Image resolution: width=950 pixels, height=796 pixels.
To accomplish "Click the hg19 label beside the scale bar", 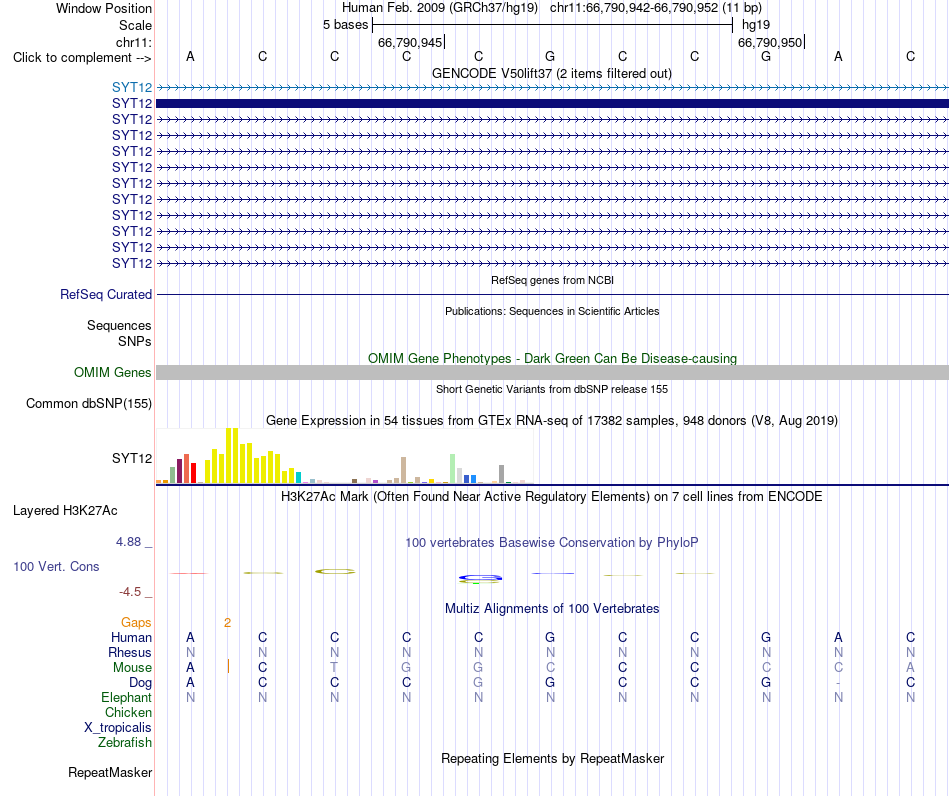I will point(756,25).
